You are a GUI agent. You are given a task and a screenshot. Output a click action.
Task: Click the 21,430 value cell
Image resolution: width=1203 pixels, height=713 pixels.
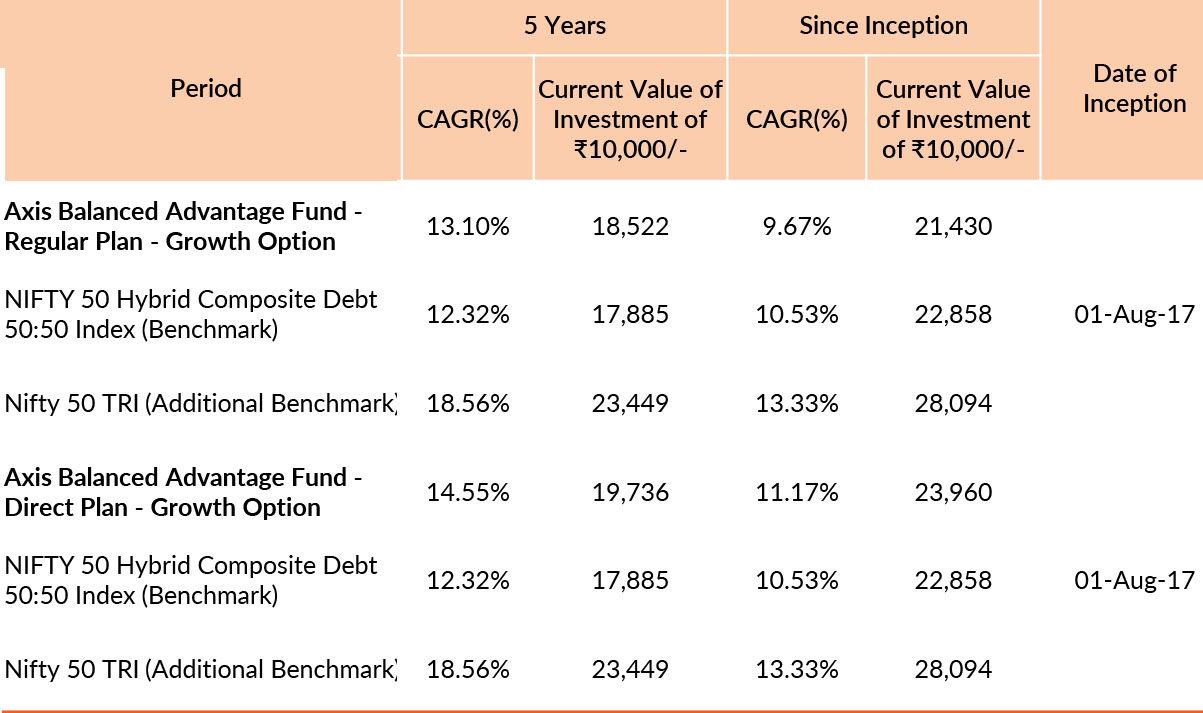[953, 227]
